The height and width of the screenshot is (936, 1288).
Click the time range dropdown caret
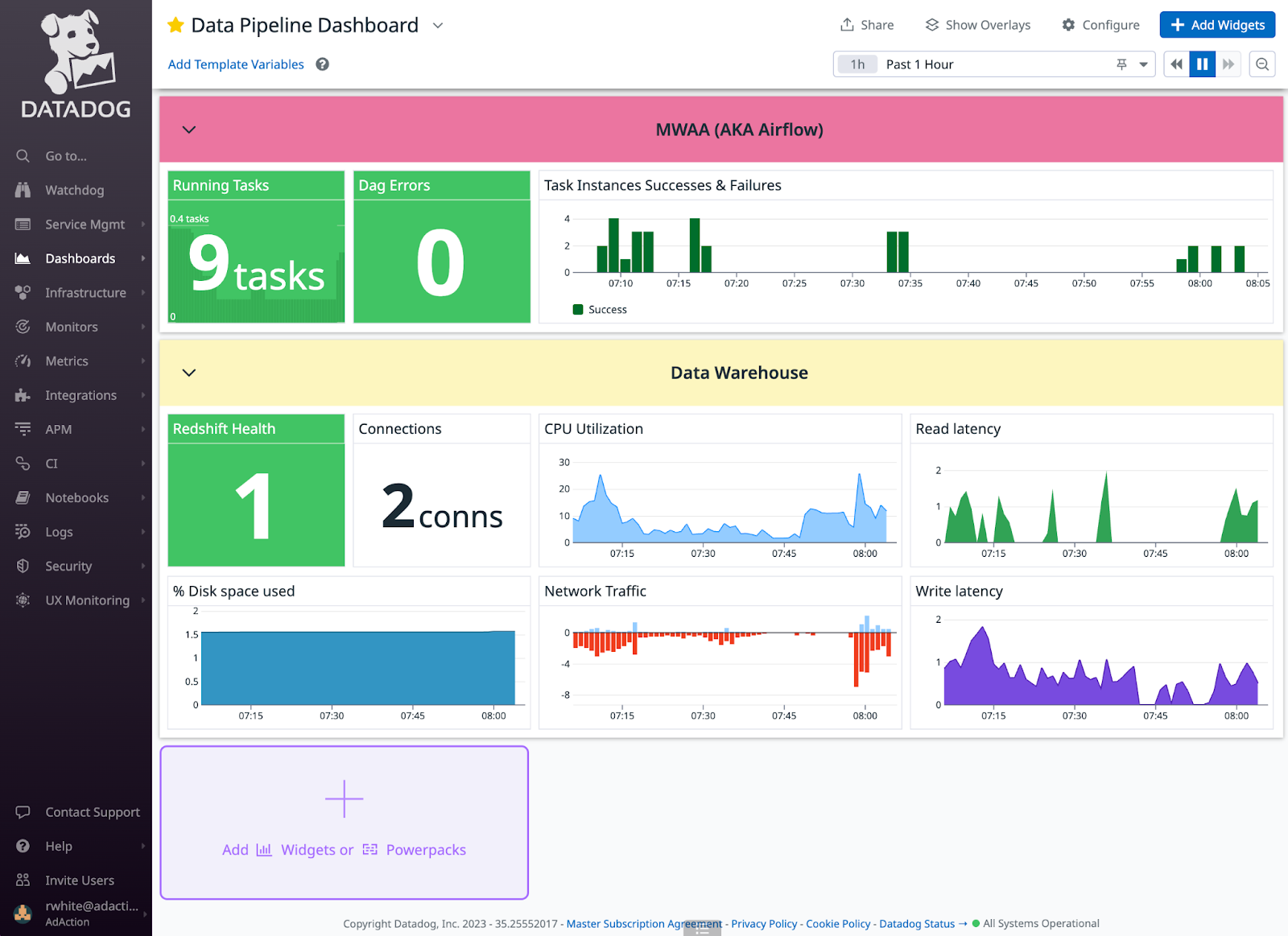coord(1143,64)
